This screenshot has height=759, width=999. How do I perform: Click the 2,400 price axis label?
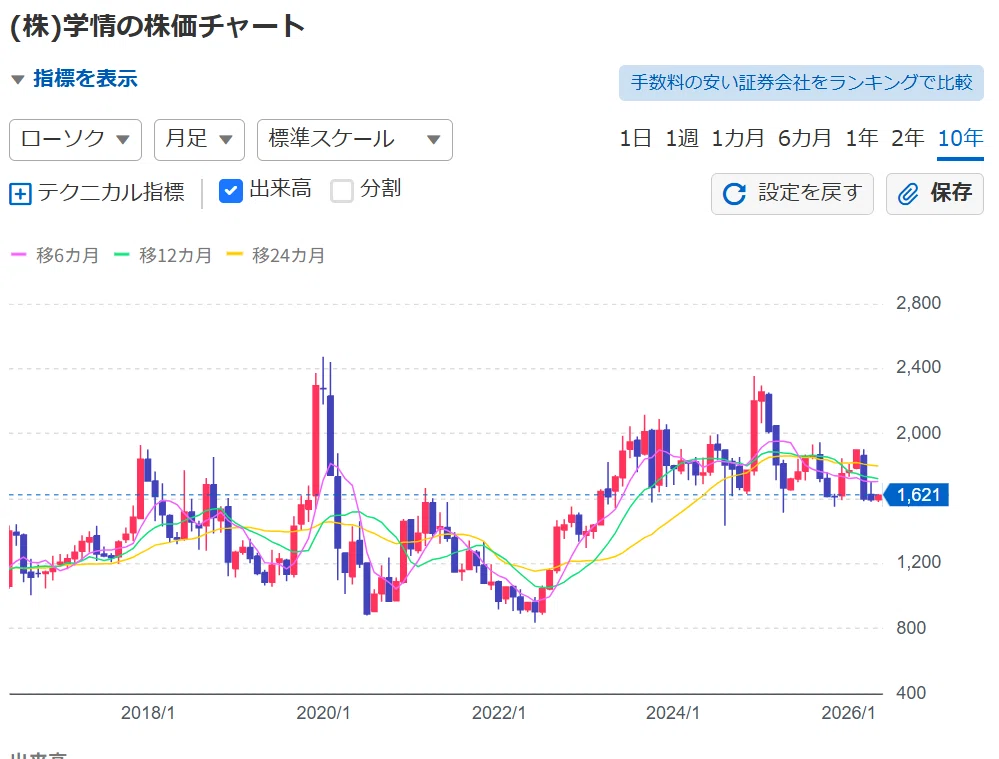918,367
